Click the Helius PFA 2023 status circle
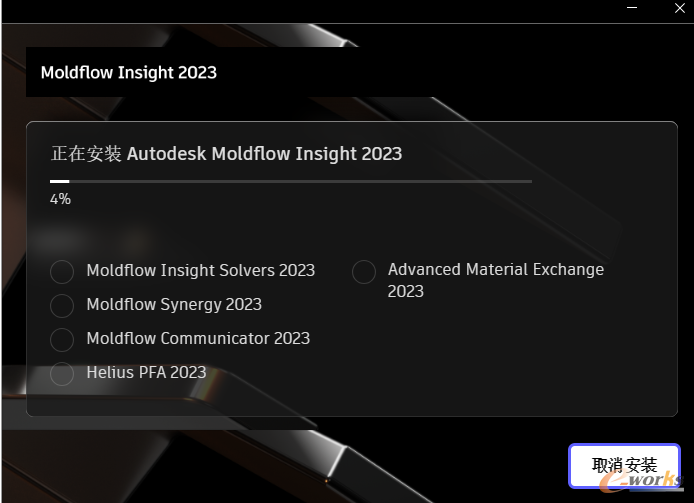The image size is (694, 503). click(62, 373)
